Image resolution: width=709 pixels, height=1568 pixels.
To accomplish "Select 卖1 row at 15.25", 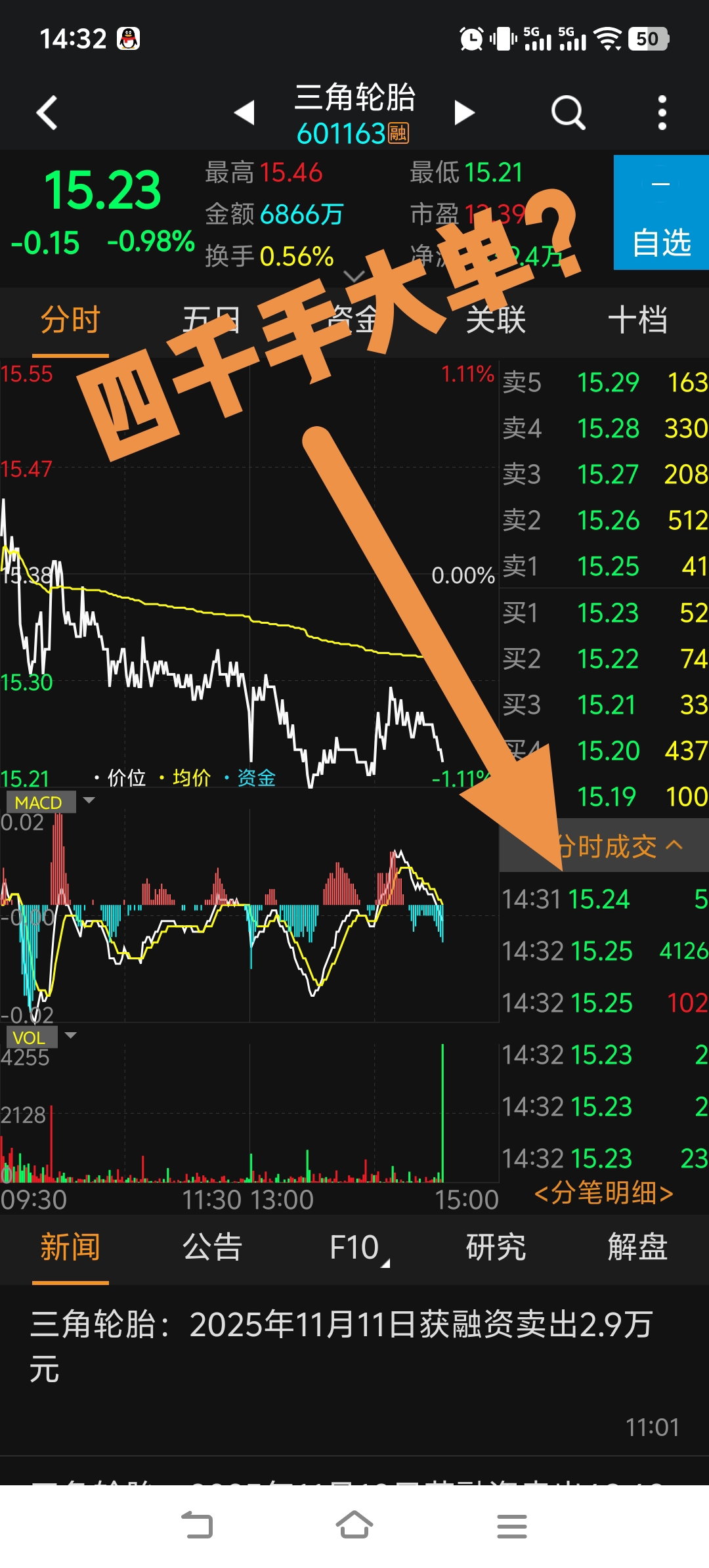I will click(x=605, y=566).
